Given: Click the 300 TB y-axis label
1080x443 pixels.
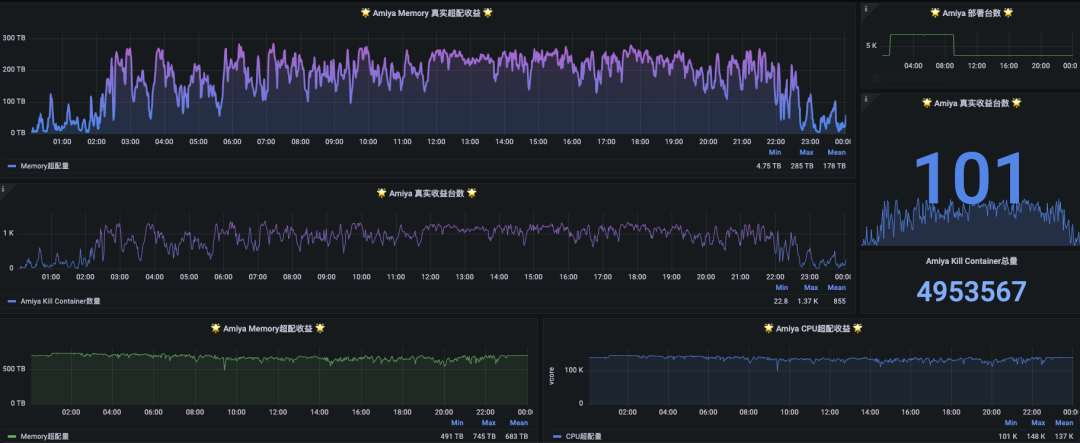Looking at the screenshot, I should 14,37.
